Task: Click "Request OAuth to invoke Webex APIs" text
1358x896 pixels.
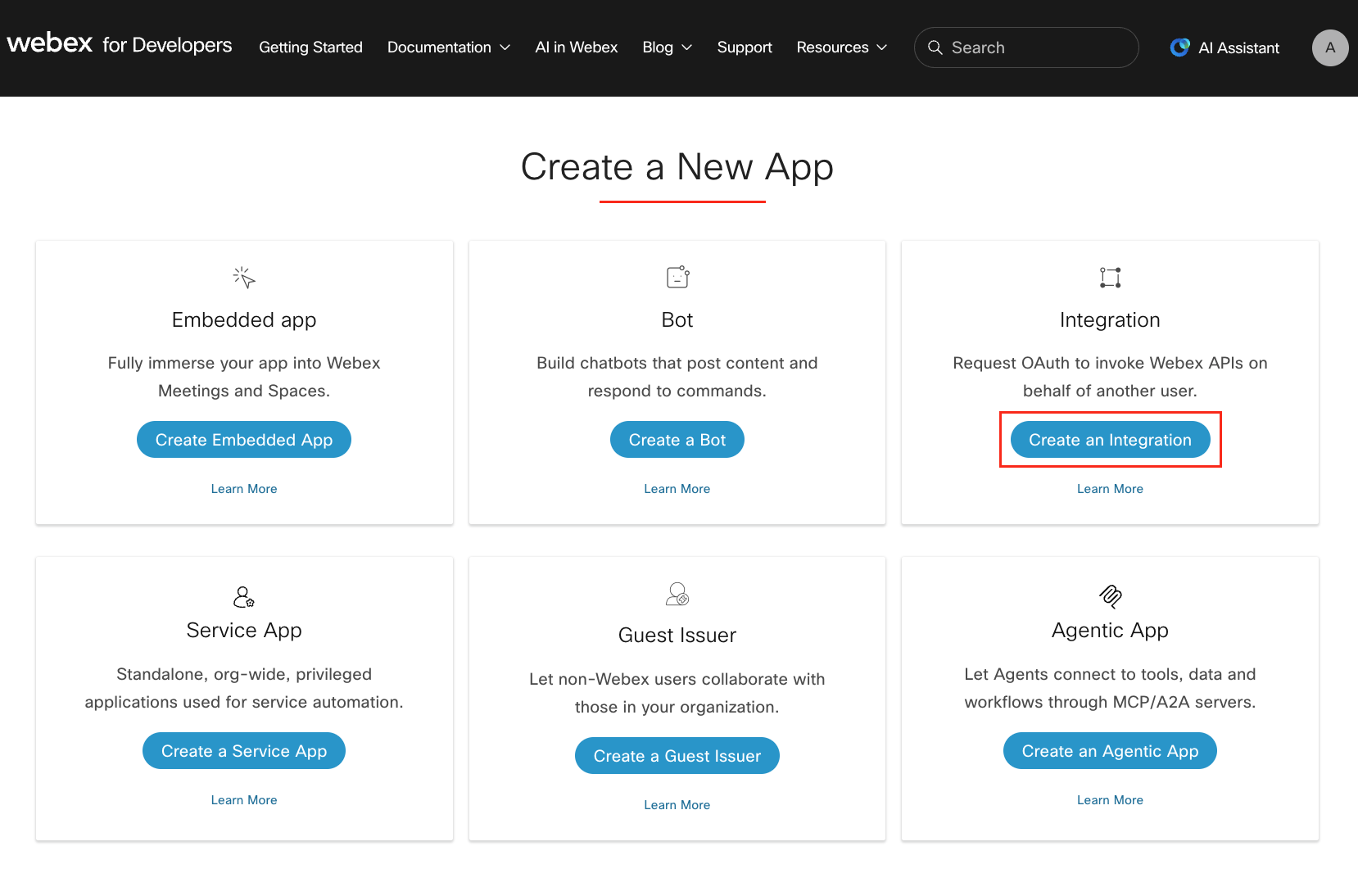Action: click(1110, 377)
